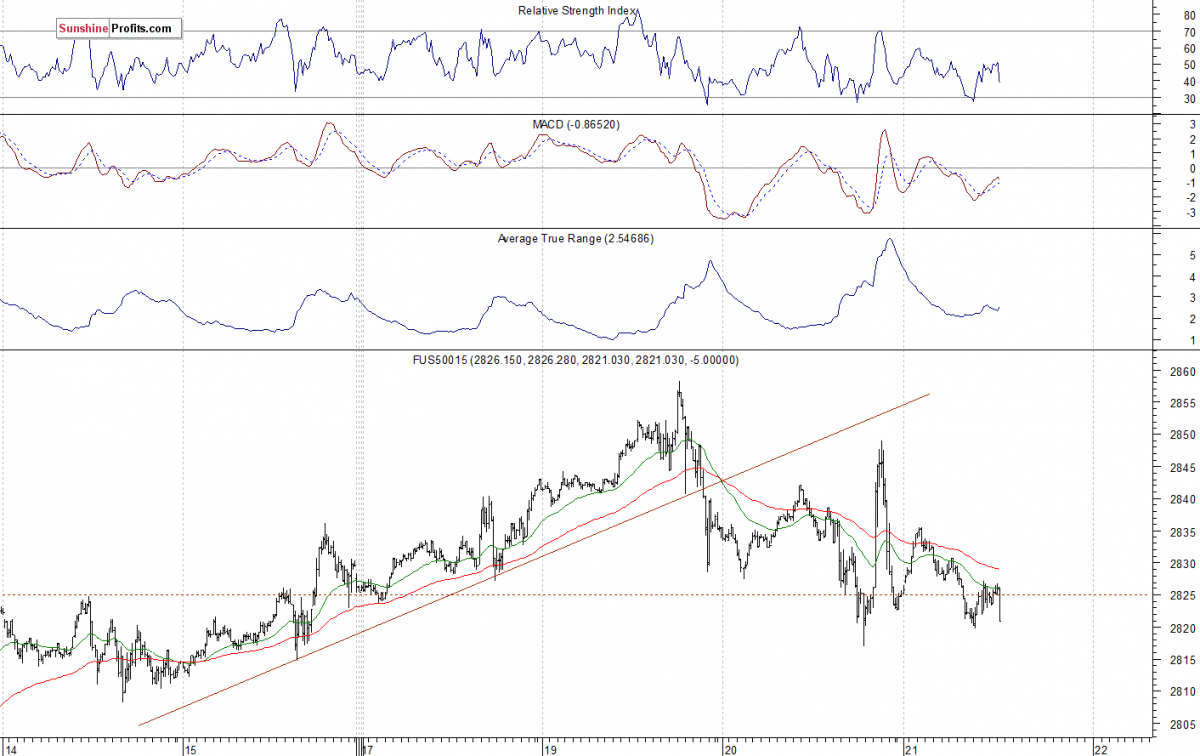
Task: Click date label 17 on time axis
Action: click(367, 748)
